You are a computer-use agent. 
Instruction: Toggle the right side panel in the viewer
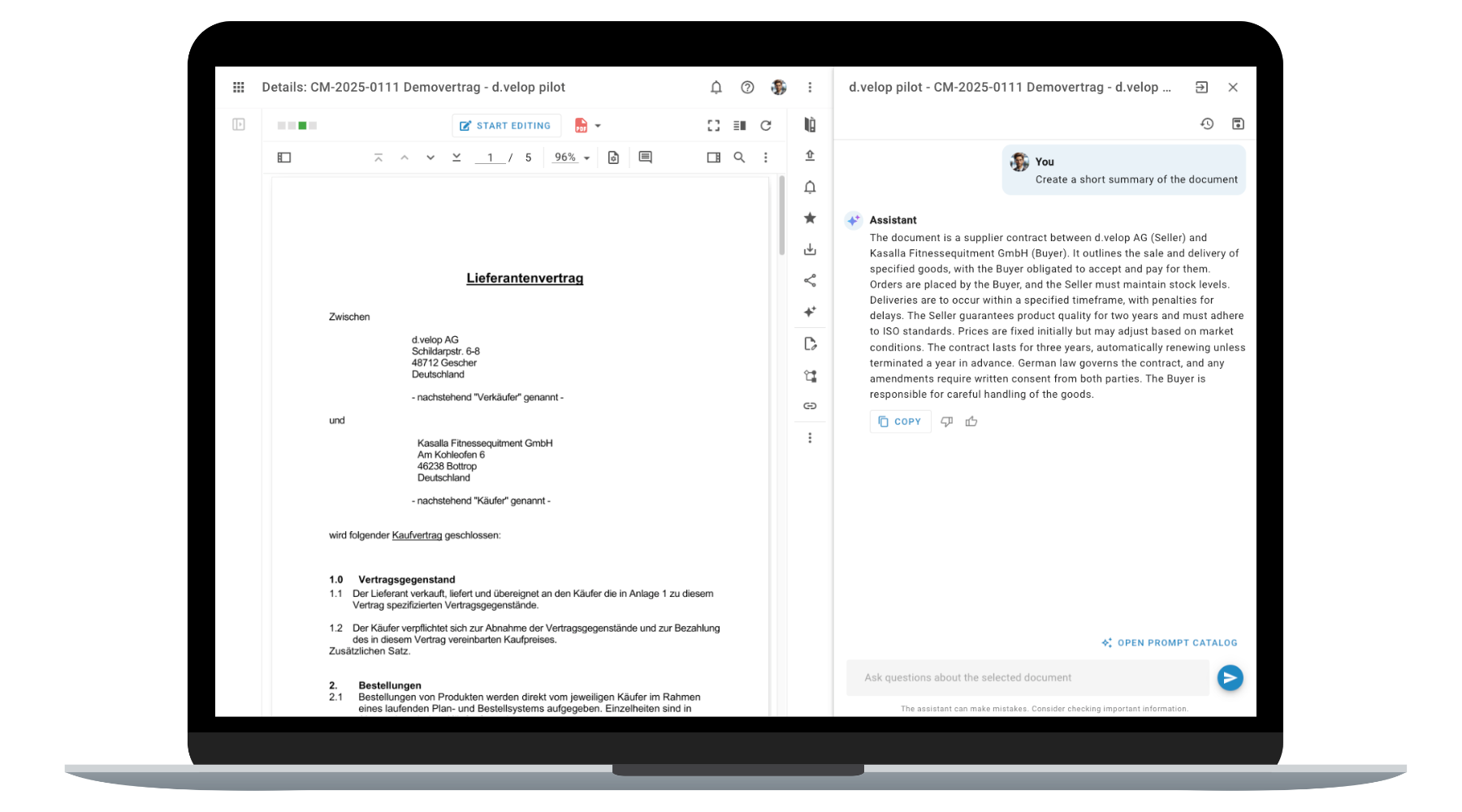coord(713,158)
